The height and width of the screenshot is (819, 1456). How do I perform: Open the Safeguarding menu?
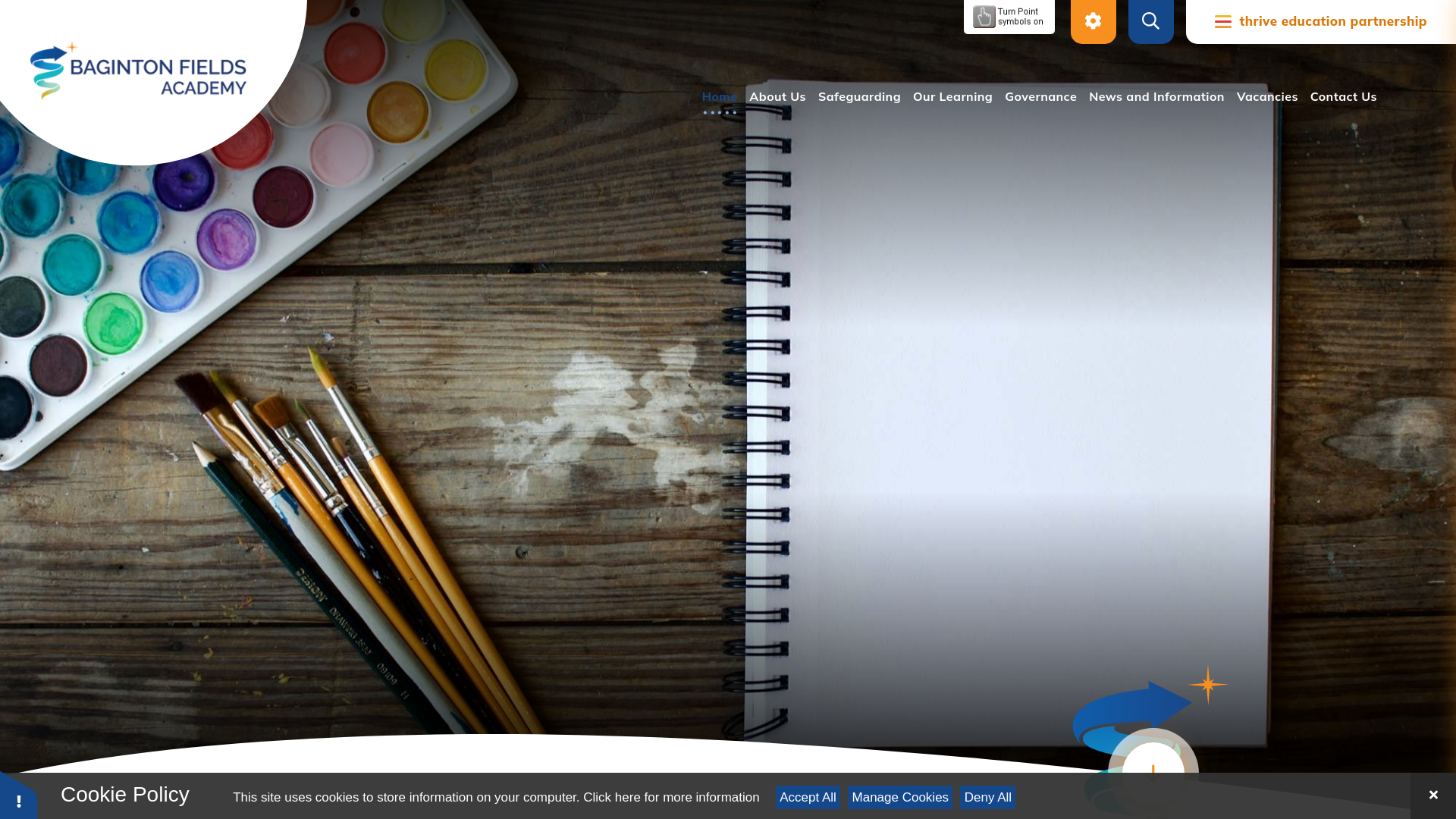pos(859,97)
